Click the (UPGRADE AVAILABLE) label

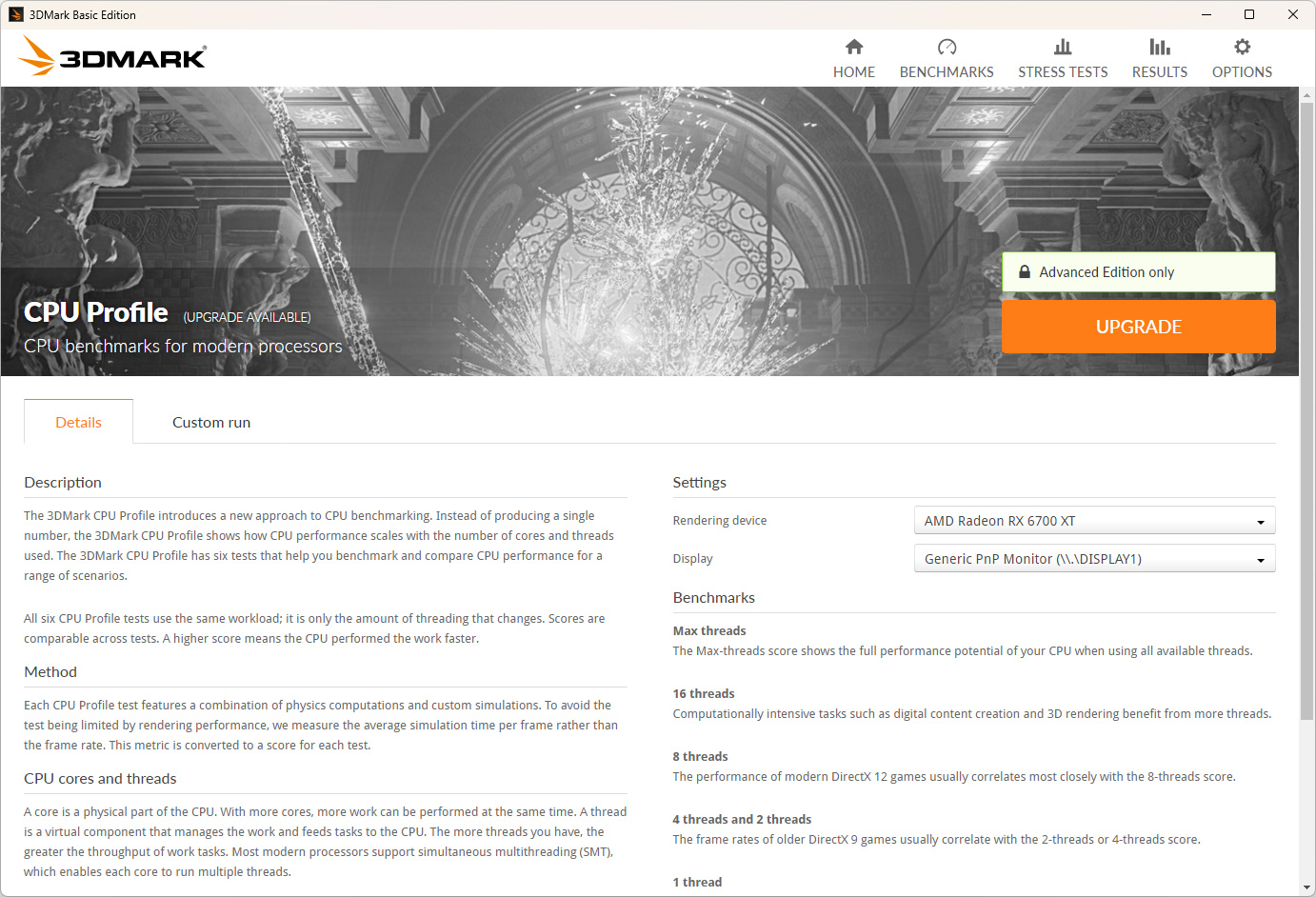coord(247,317)
